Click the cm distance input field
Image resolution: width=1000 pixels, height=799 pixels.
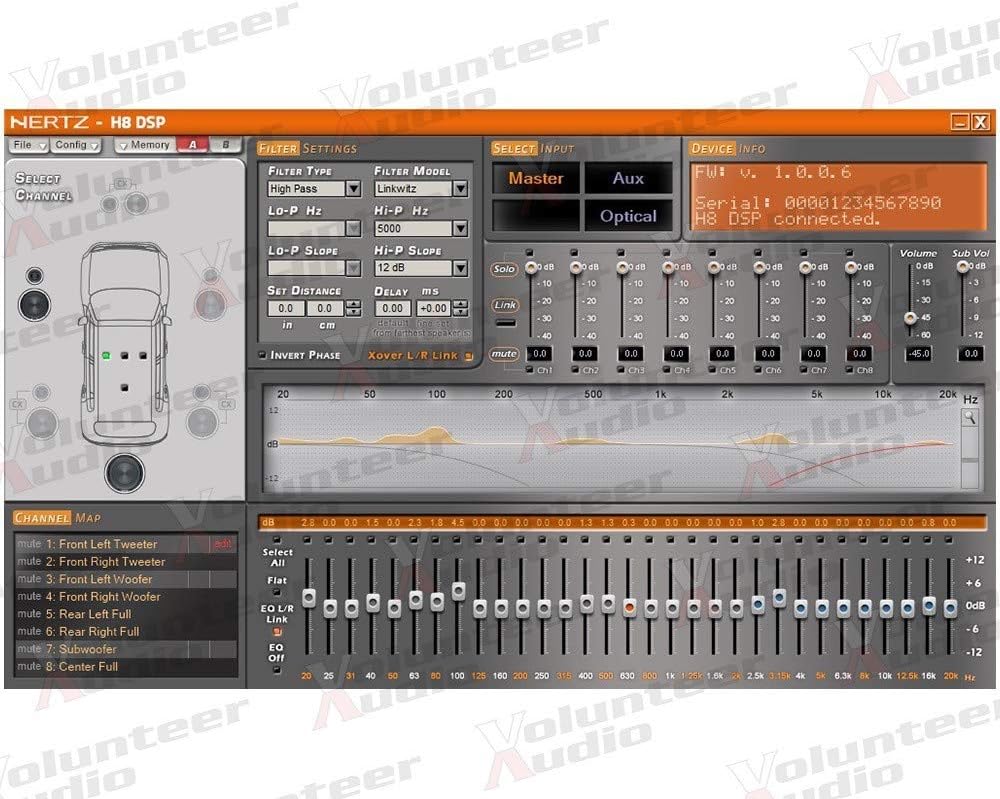point(326,309)
